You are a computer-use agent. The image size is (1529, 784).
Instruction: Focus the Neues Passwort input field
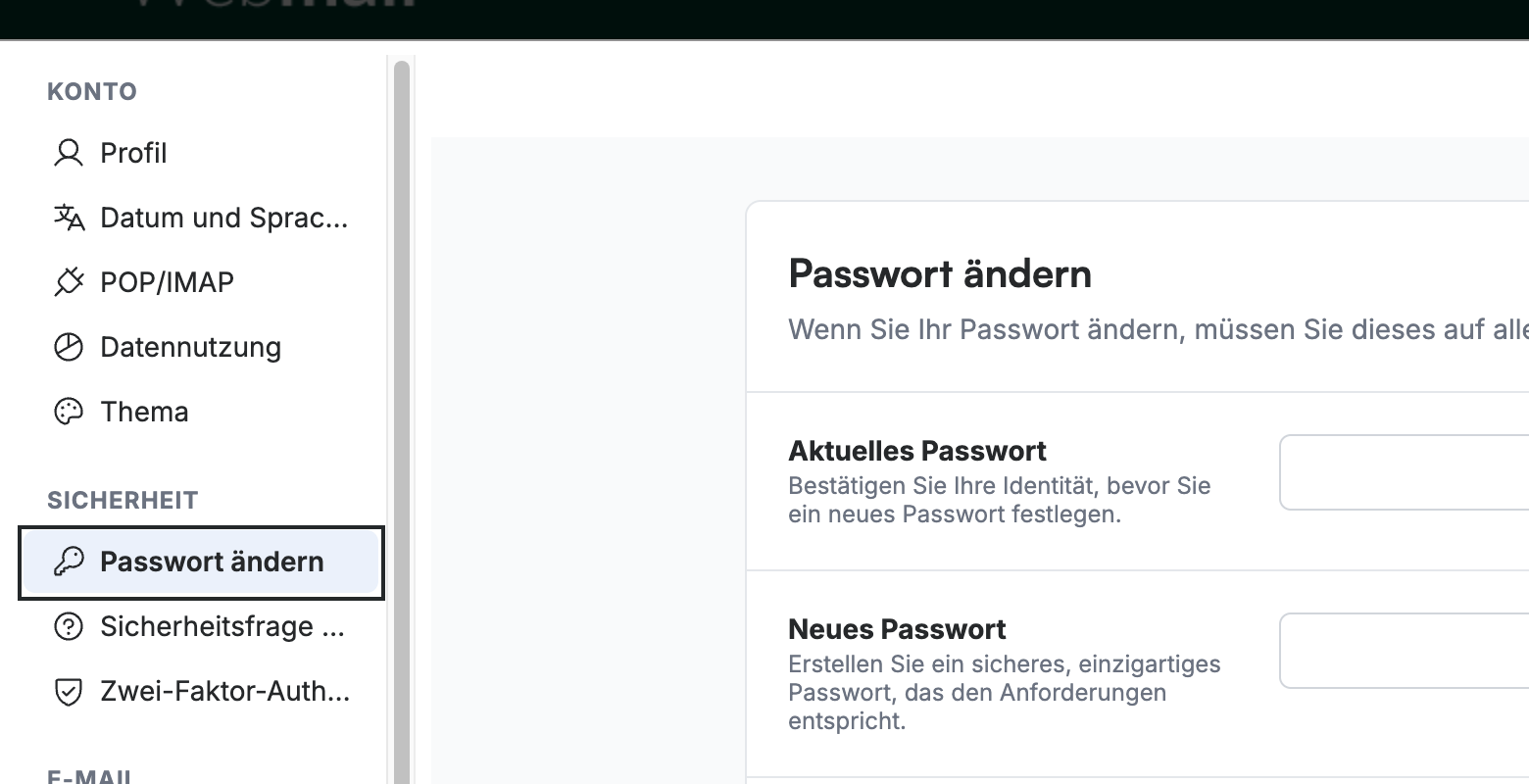pos(1404,651)
